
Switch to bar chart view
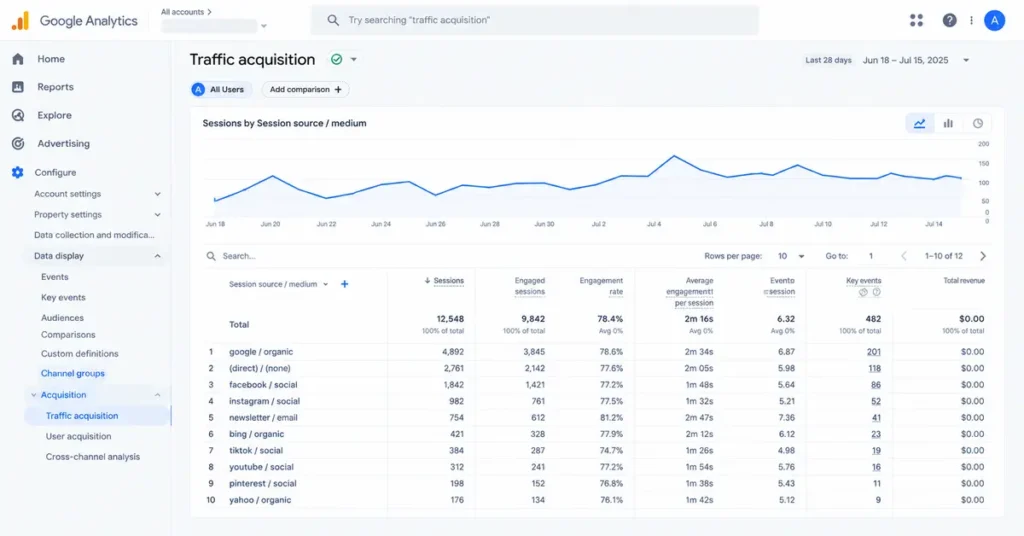[948, 123]
